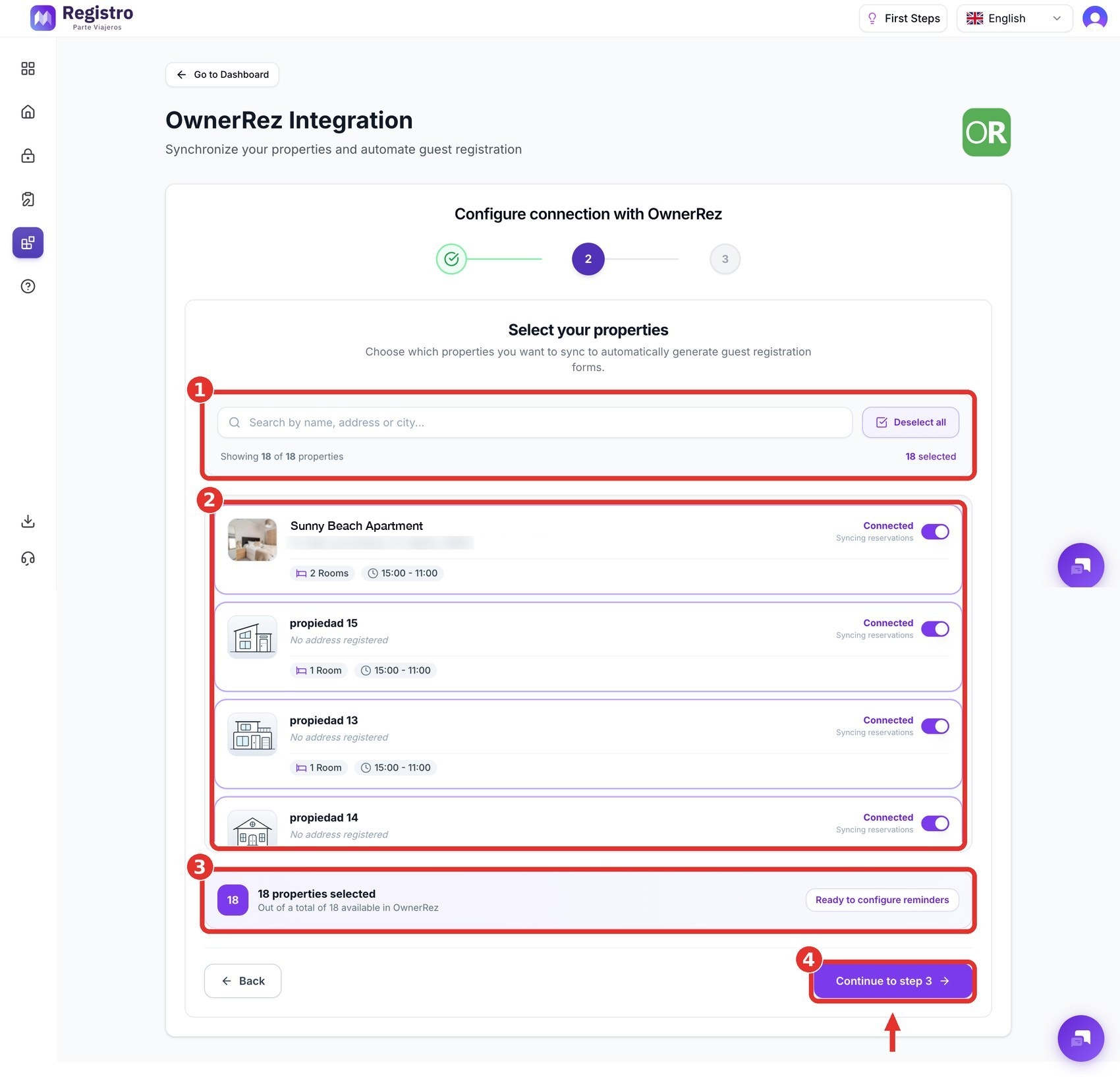Viewport: 1120px width, 1077px height.
Task: Open the dashboard grid icon in sidebar
Action: click(28, 69)
